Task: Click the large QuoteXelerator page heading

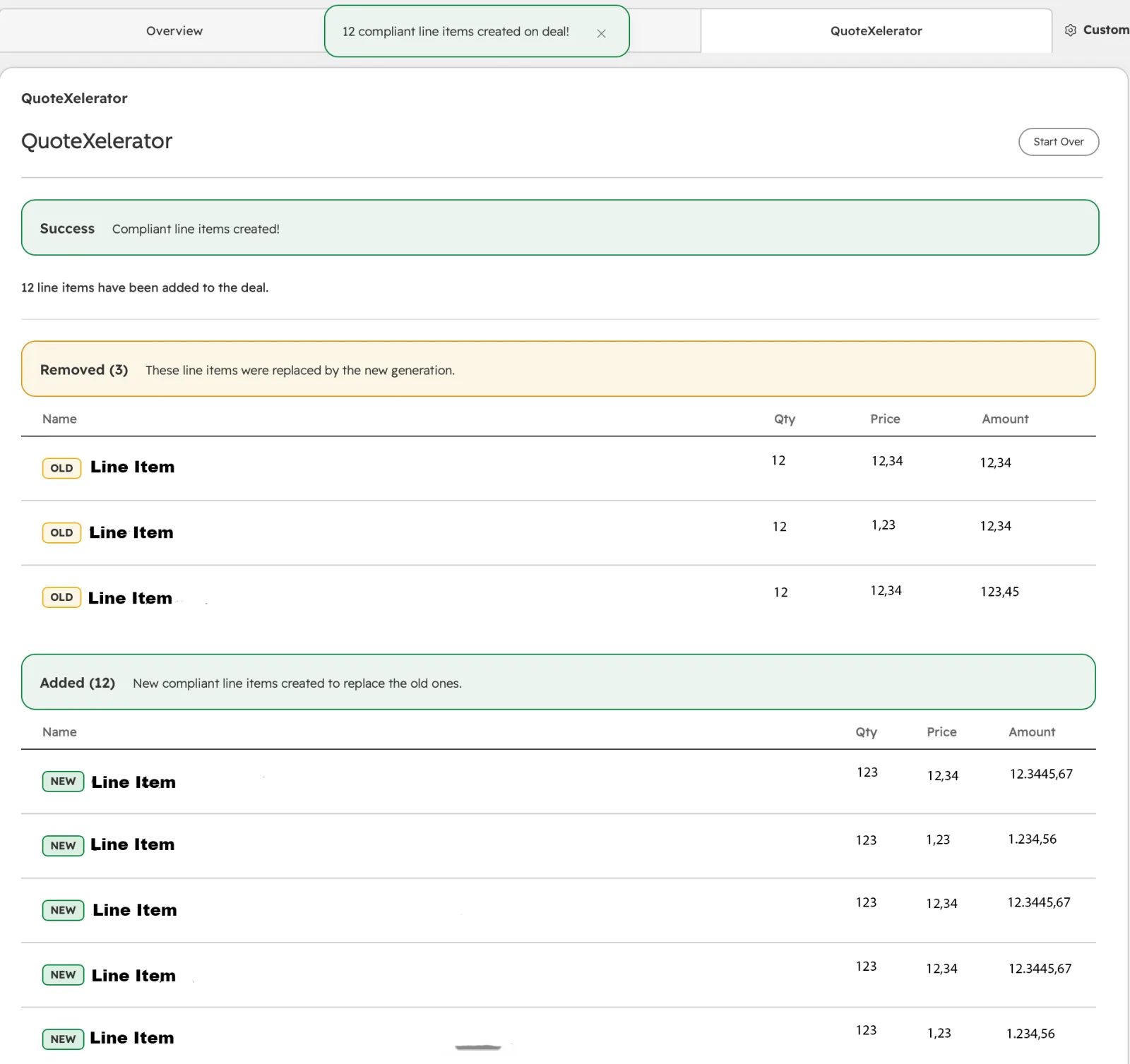Action: [97, 141]
